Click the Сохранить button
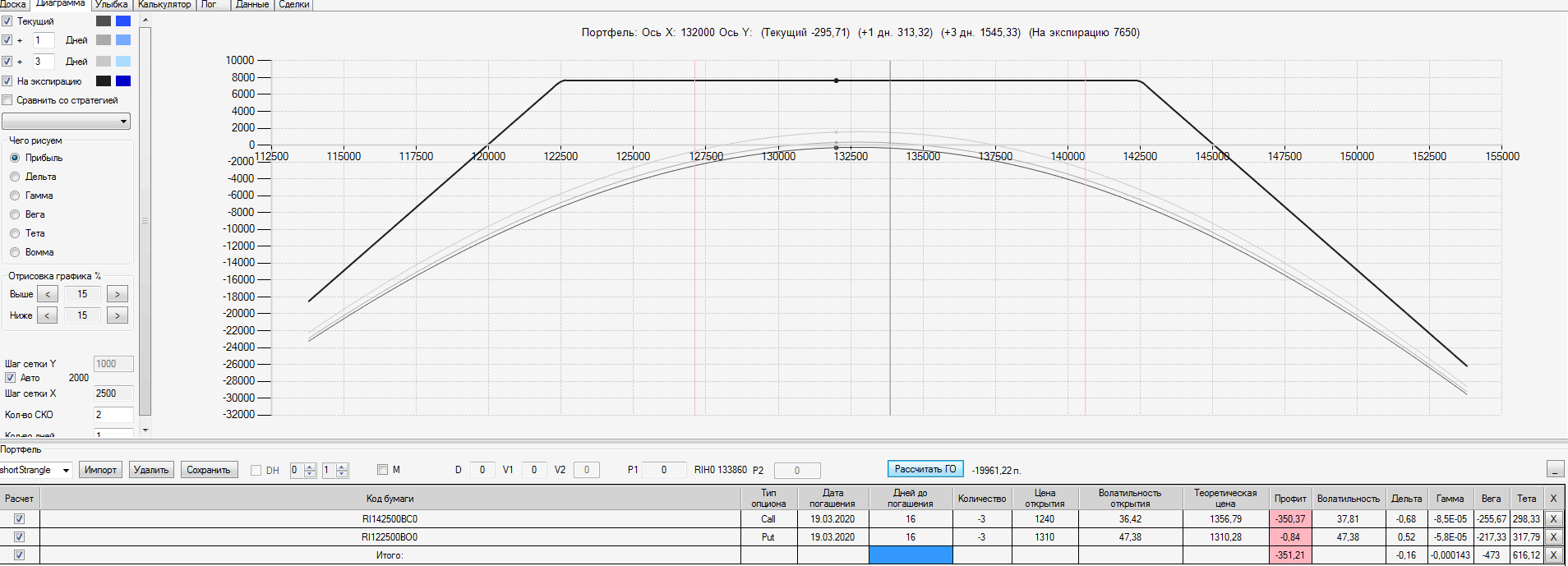Viewport: 1568px width, 566px height. click(209, 470)
